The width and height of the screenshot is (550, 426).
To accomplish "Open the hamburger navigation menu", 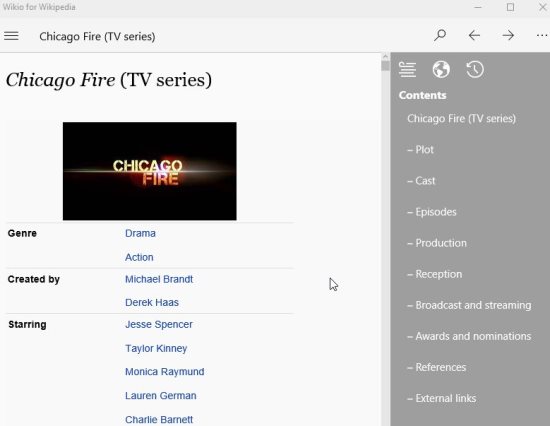I will [11, 36].
